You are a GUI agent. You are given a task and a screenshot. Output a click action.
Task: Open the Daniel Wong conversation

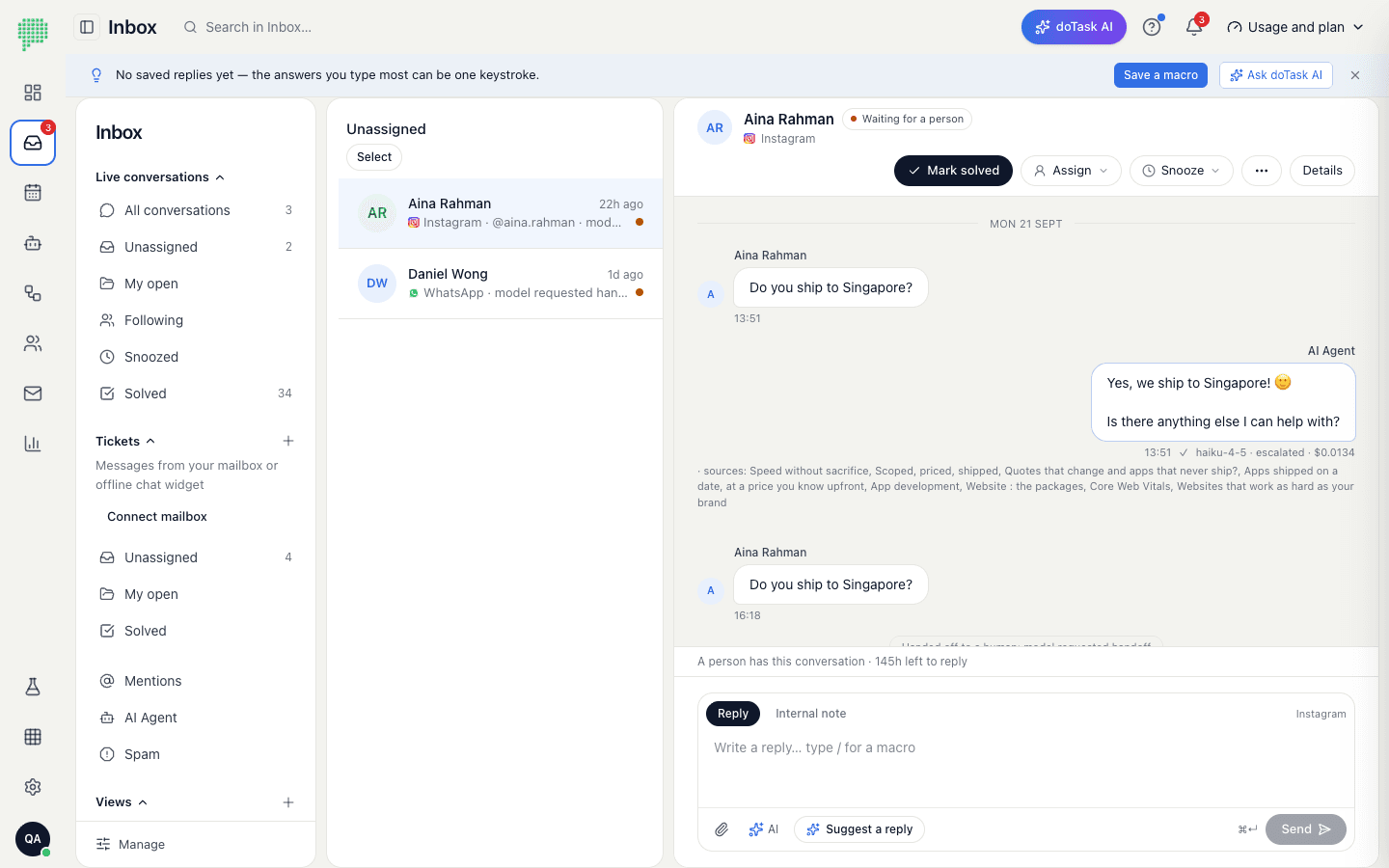click(x=501, y=284)
